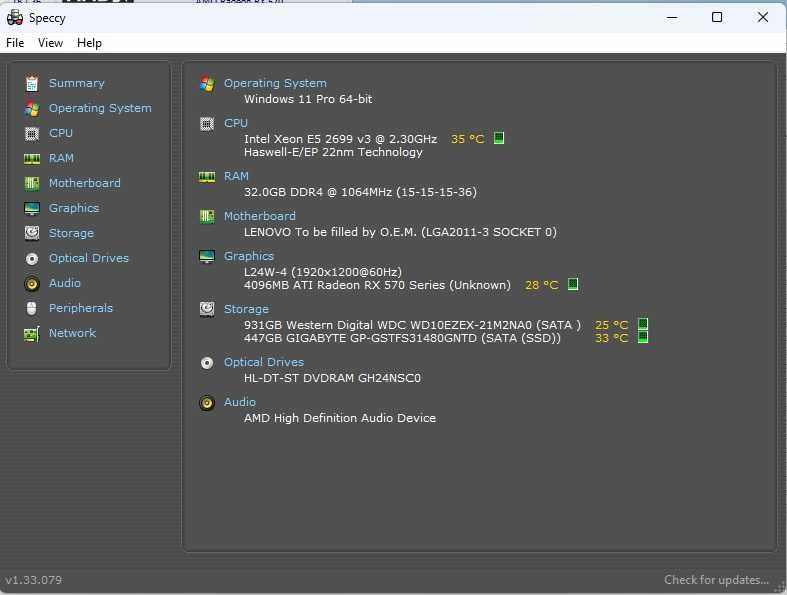787x595 pixels.
Task: Click the hard drive icon beside Storage heading
Action: (207, 309)
